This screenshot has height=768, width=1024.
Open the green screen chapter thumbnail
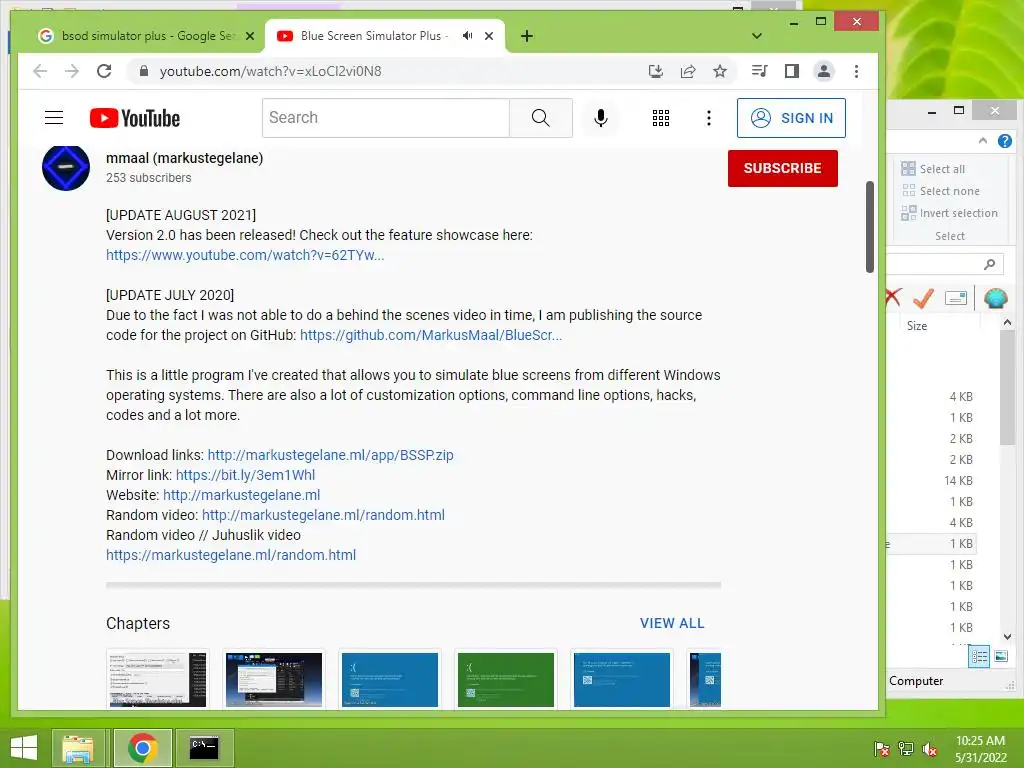[505, 679]
